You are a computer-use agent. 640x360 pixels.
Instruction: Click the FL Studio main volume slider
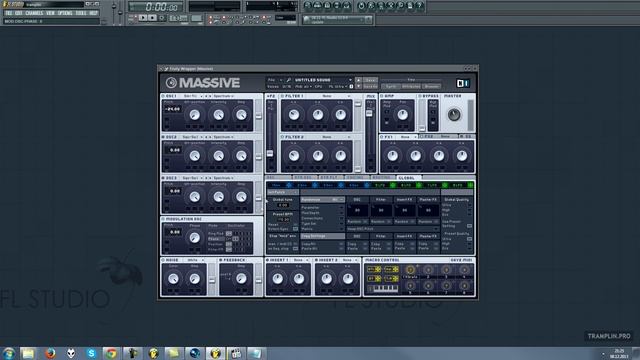pyautogui.click(x=114, y=7)
